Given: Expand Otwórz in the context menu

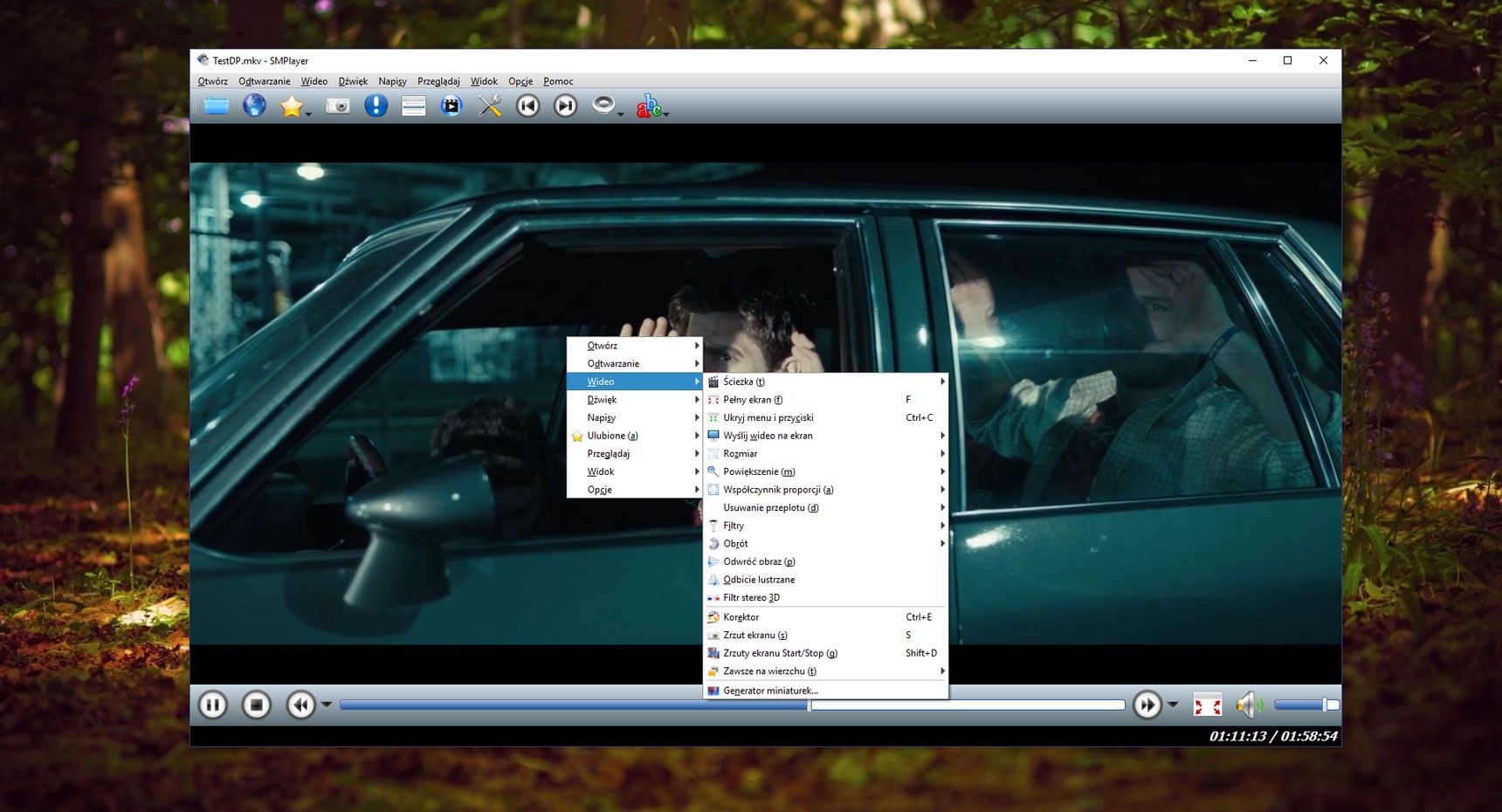Looking at the screenshot, I should click(x=635, y=346).
